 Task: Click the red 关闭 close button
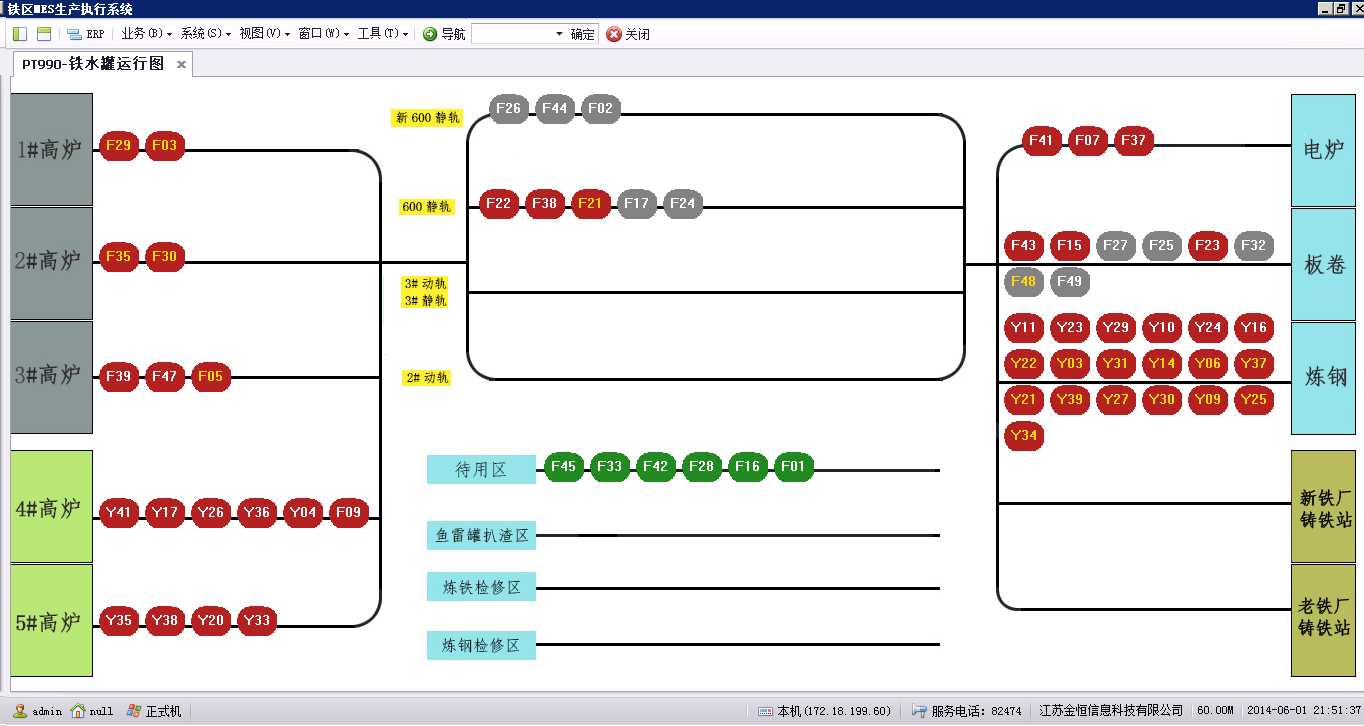tap(628, 34)
